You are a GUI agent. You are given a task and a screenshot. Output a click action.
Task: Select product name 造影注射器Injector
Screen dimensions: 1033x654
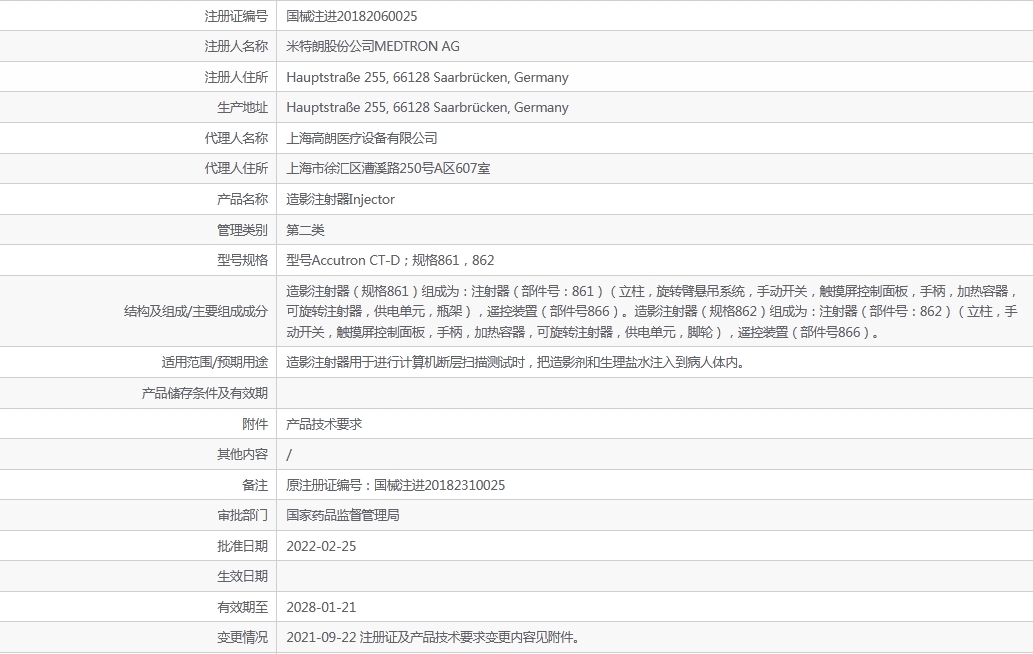tap(341, 200)
